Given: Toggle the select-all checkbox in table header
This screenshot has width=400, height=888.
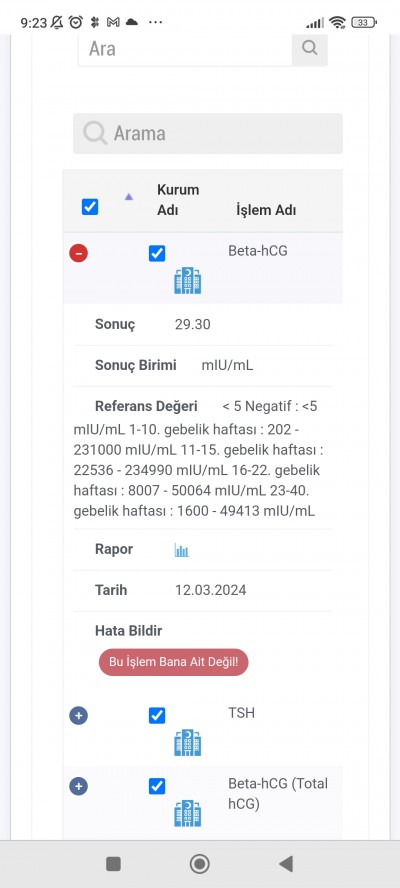Looking at the screenshot, I should [x=90, y=207].
